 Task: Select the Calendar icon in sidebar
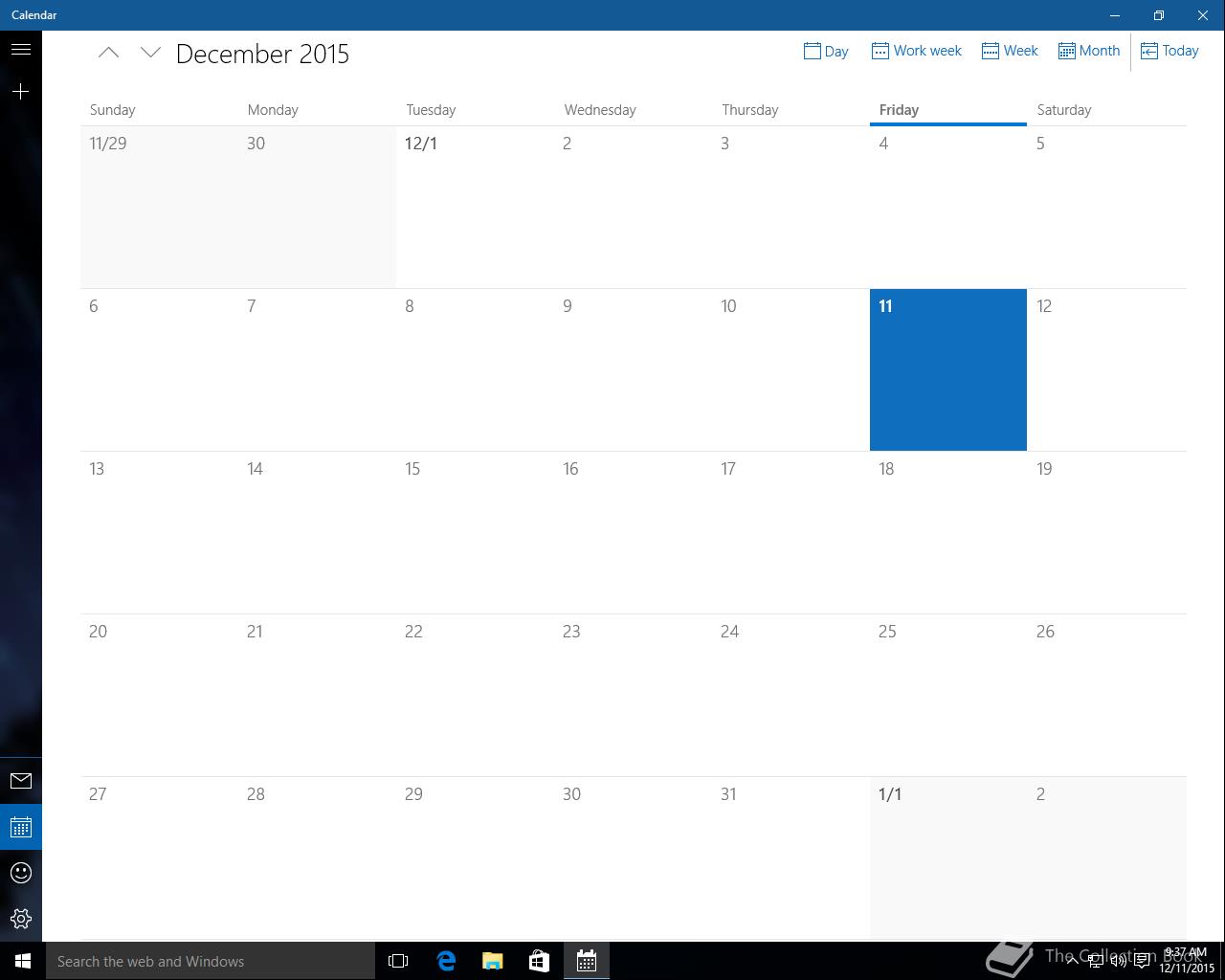pyautogui.click(x=21, y=827)
